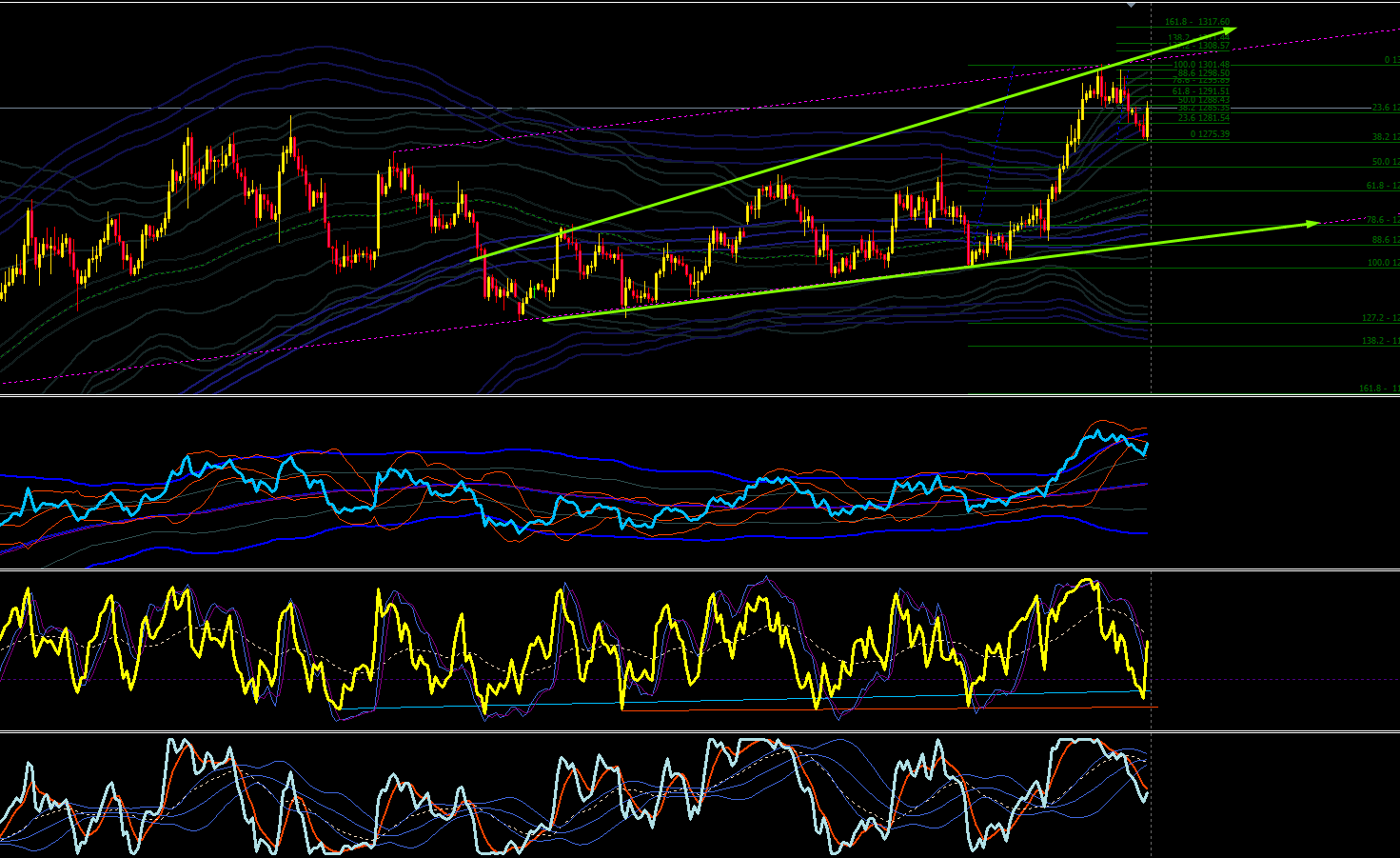The height and width of the screenshot is (858, 1400).
Task: Select the Fibonacci label "161.8 - 1317.60"
Action: (x=1197, y=22)
